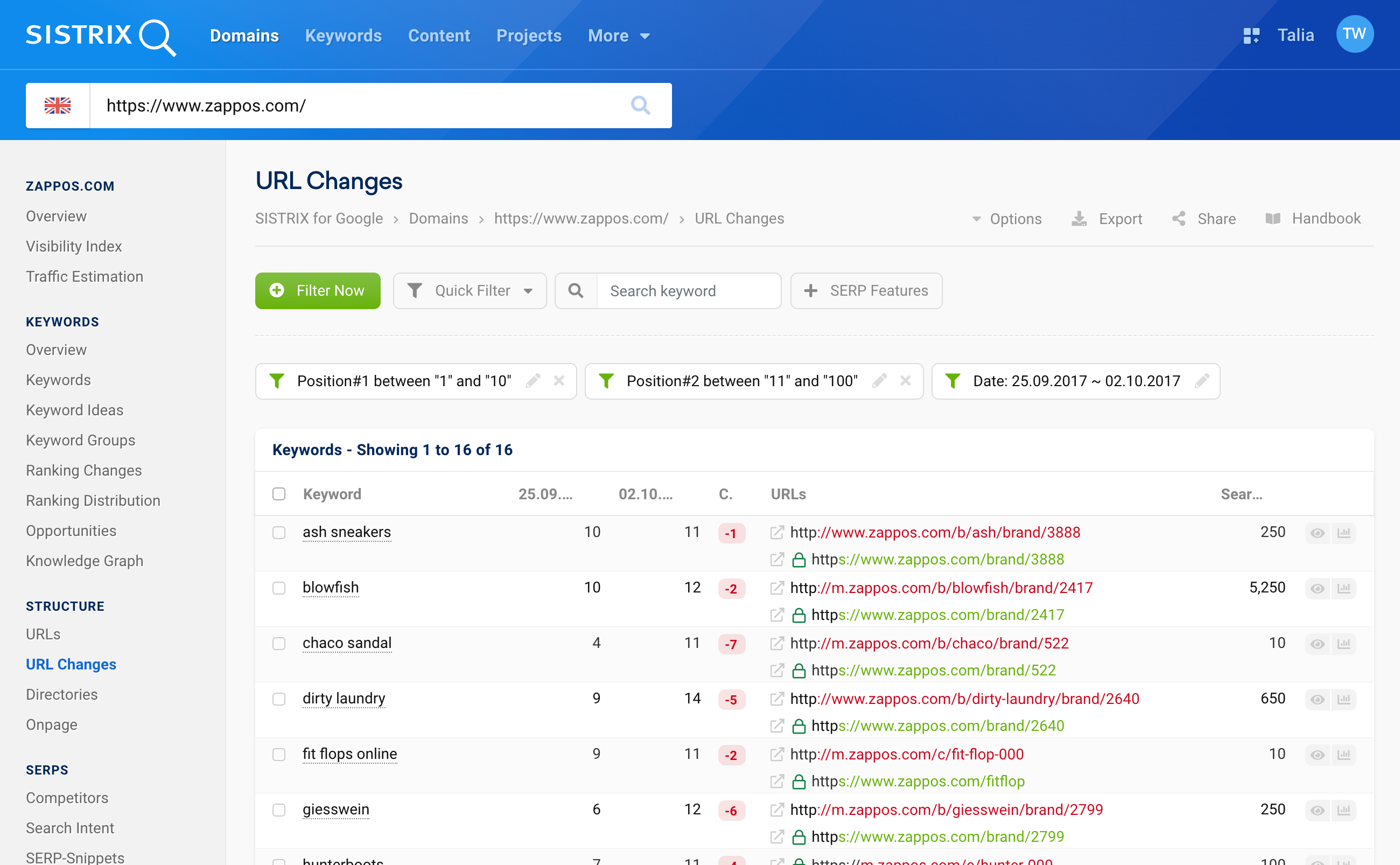Click the search magnifier in the domain bar
This screenshot has width=1400, height=865.
pyautogui.click(x=640, y=105)
